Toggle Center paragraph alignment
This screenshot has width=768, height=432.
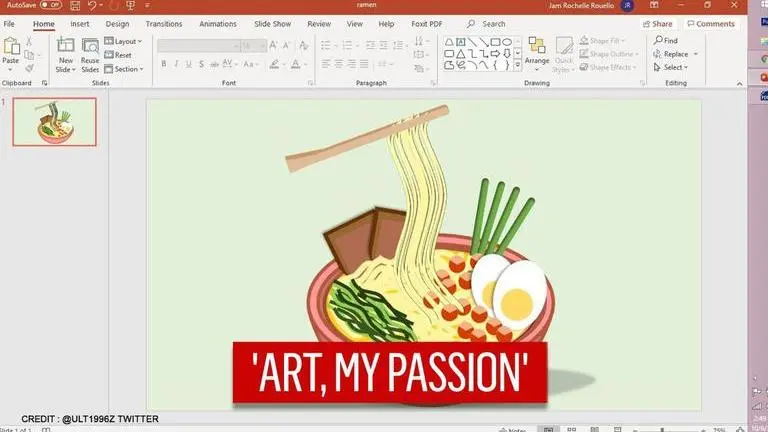[338, 64]
